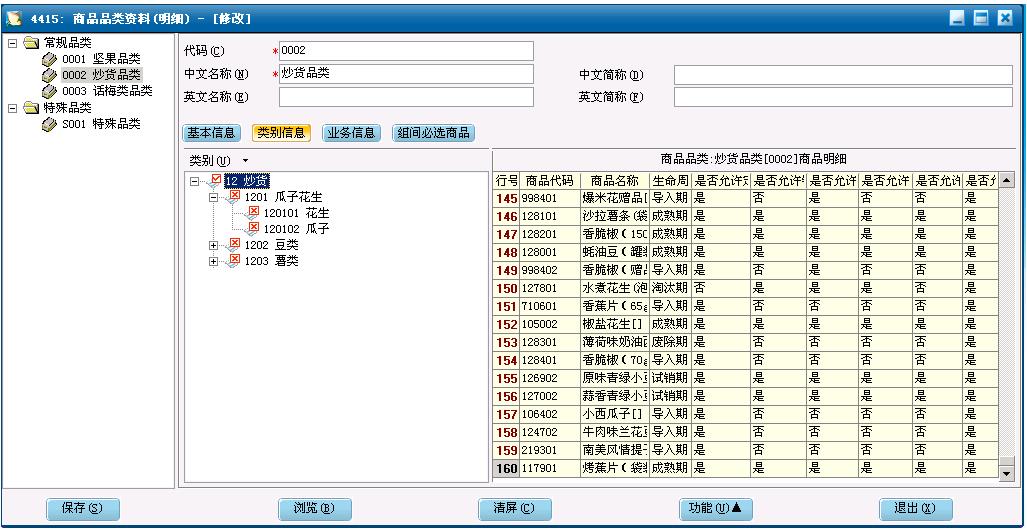Collapse the 1201 瓜子花生 tree node
This screenshot has height=530, width=1027.
[213, 197]
